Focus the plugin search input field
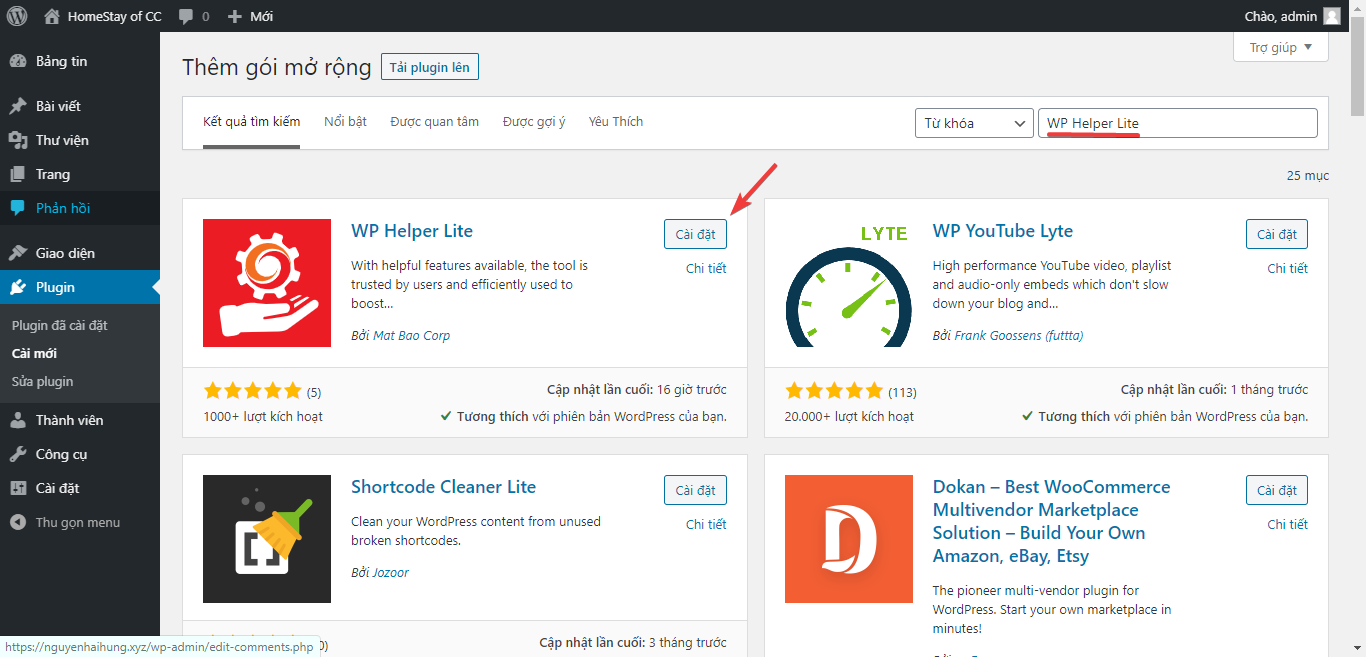Viewport: 1366px width, 657px height. (1178, 123)
